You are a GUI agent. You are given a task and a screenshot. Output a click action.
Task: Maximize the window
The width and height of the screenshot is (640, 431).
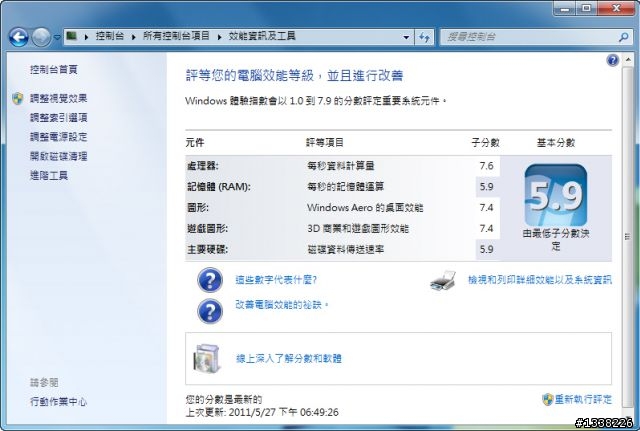(587, 9)
